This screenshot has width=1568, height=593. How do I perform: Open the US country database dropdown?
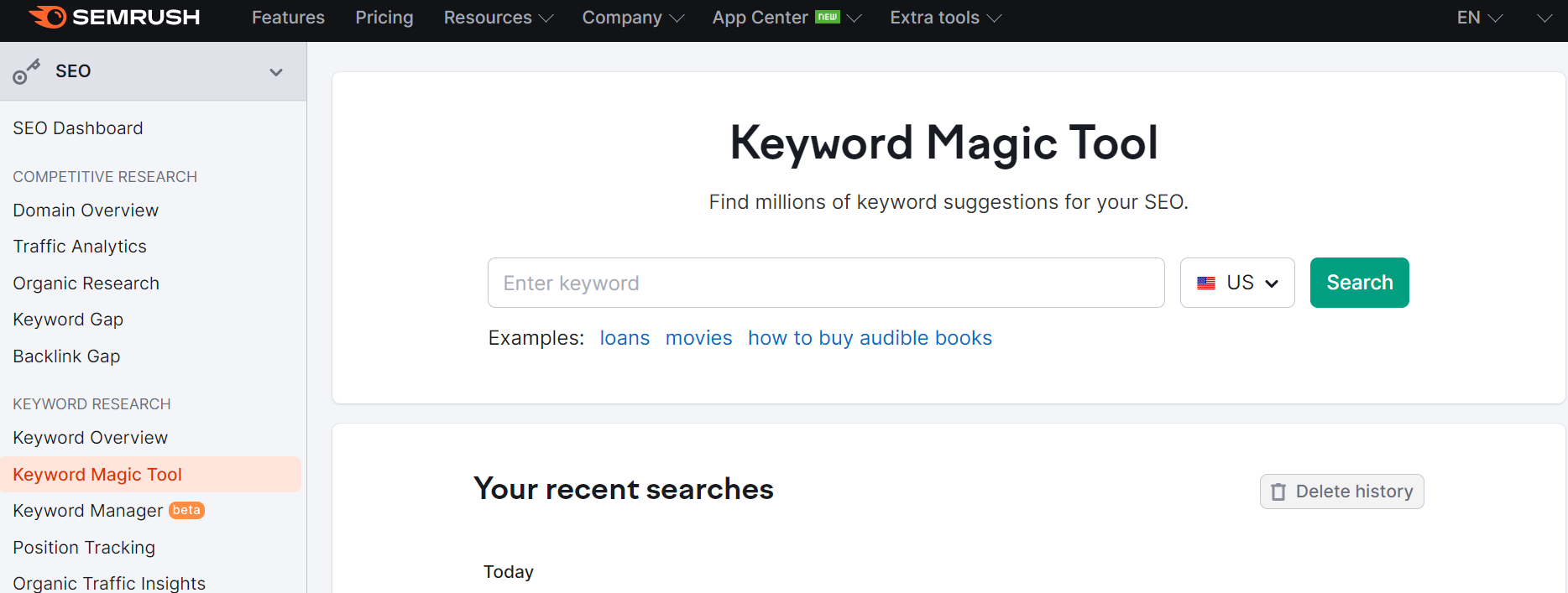coord(1236,283)
